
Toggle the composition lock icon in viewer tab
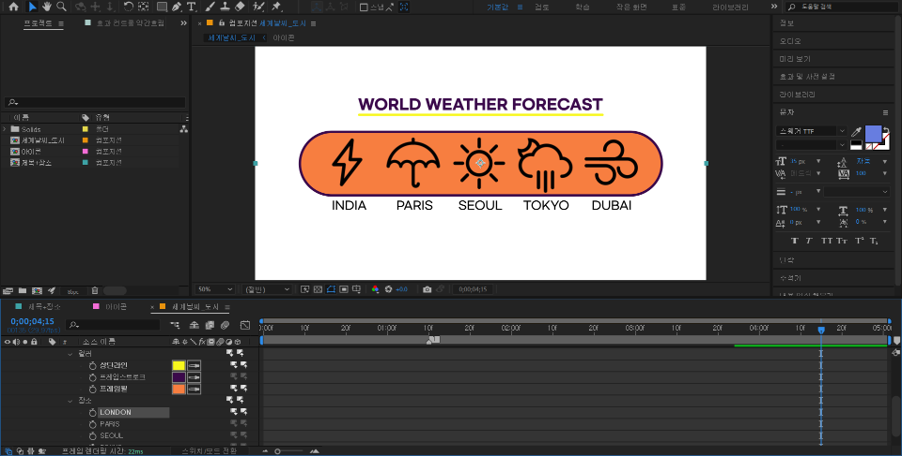(x=223, y=23)
